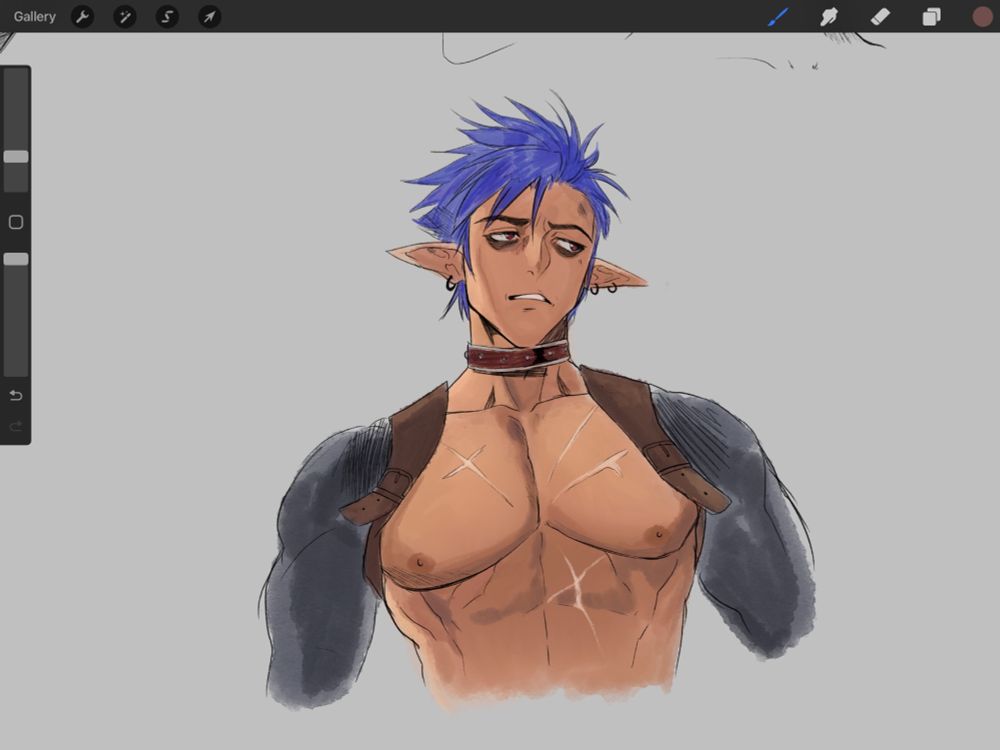Select the Eraser tool
The image size is (1000, 750).
tap(880, 17)
